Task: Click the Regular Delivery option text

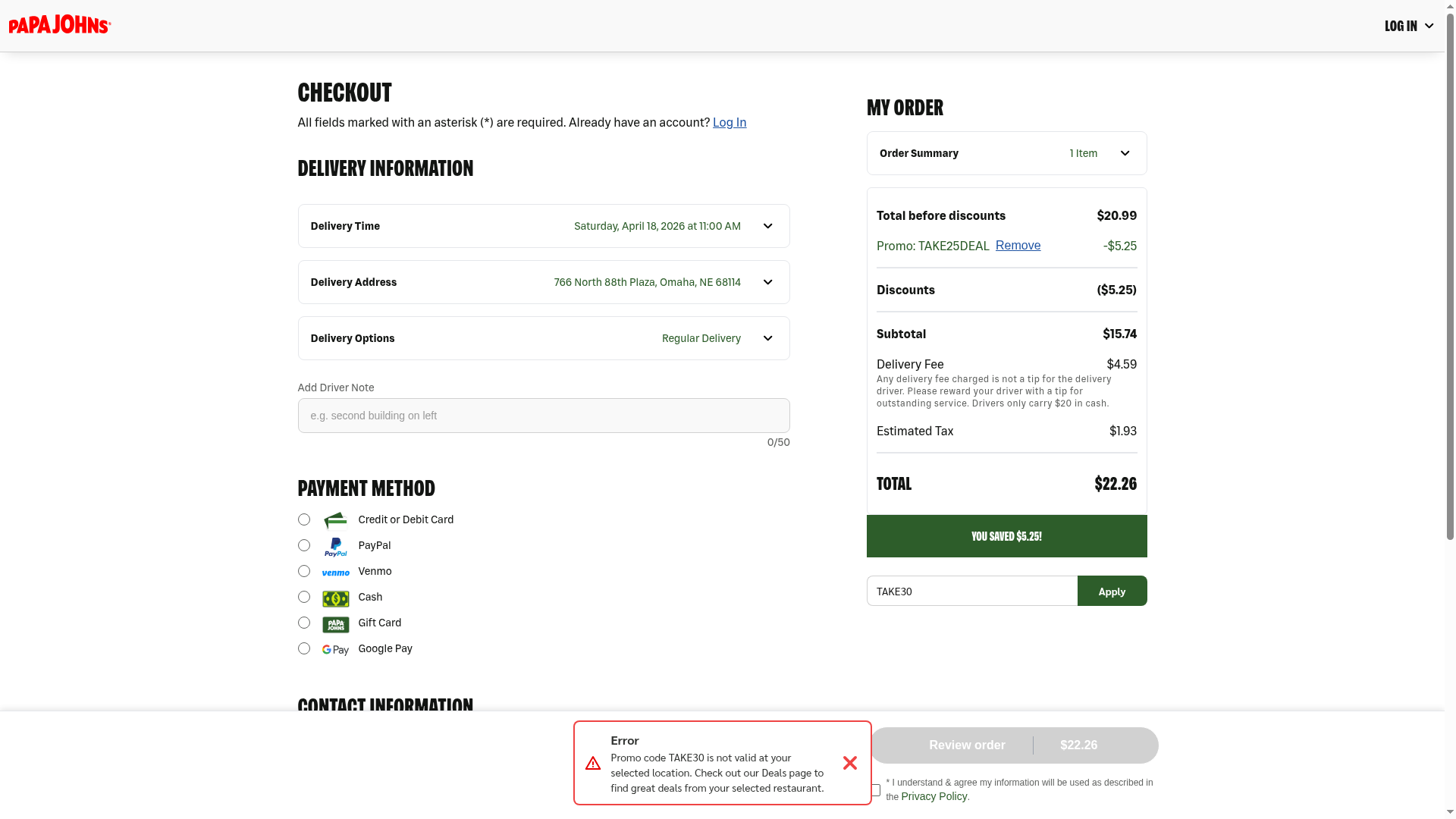Action: 701,338
